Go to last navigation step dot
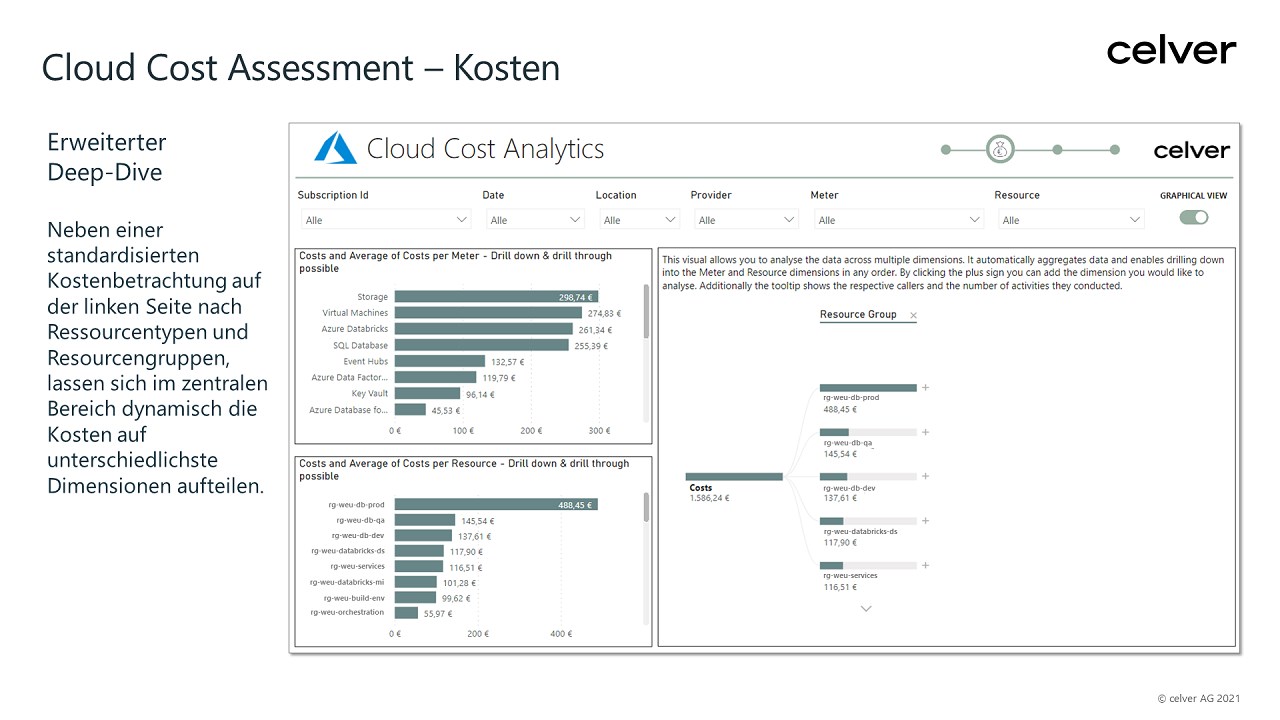This screenshot has width=1280, height=720. 1114,150
